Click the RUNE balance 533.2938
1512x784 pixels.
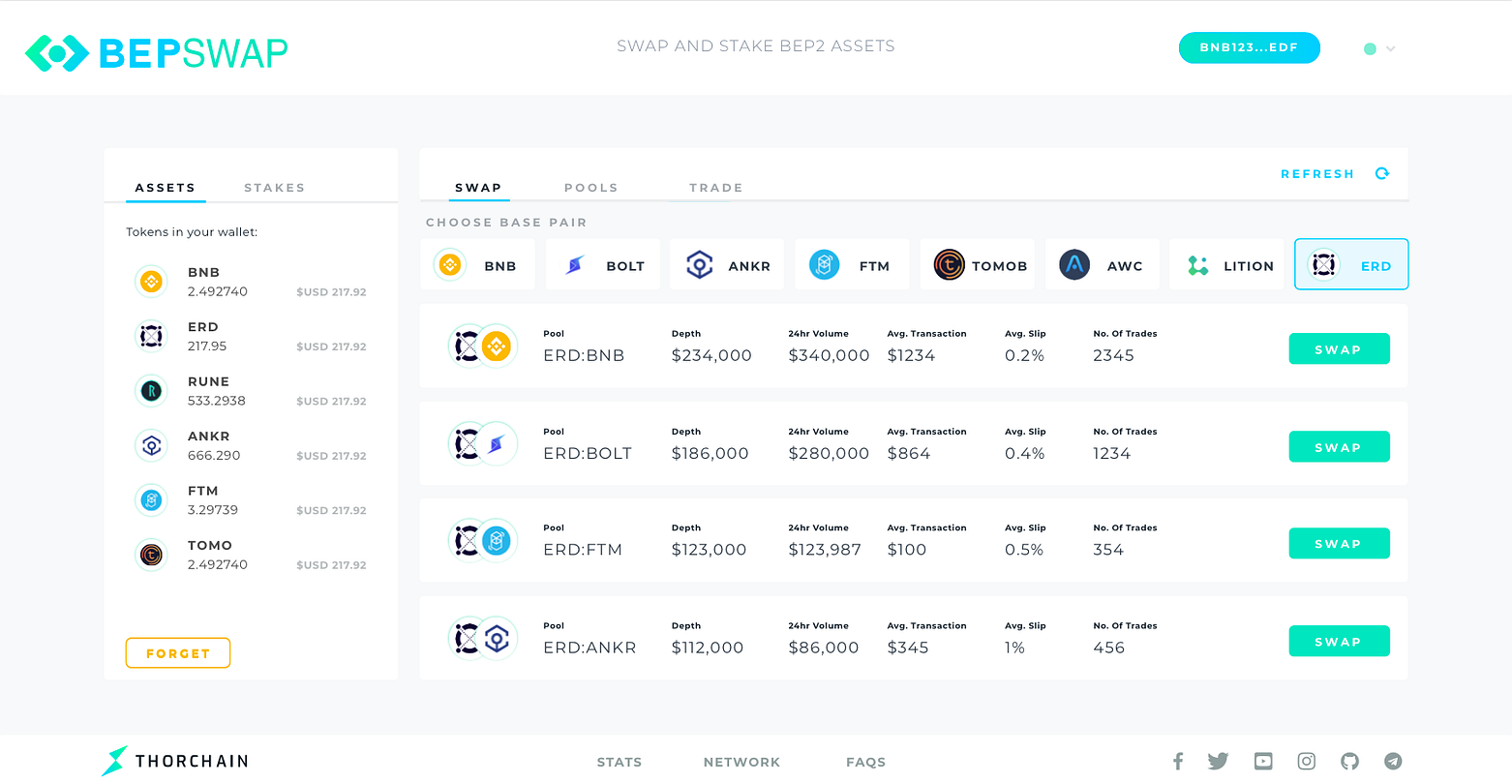217,401
